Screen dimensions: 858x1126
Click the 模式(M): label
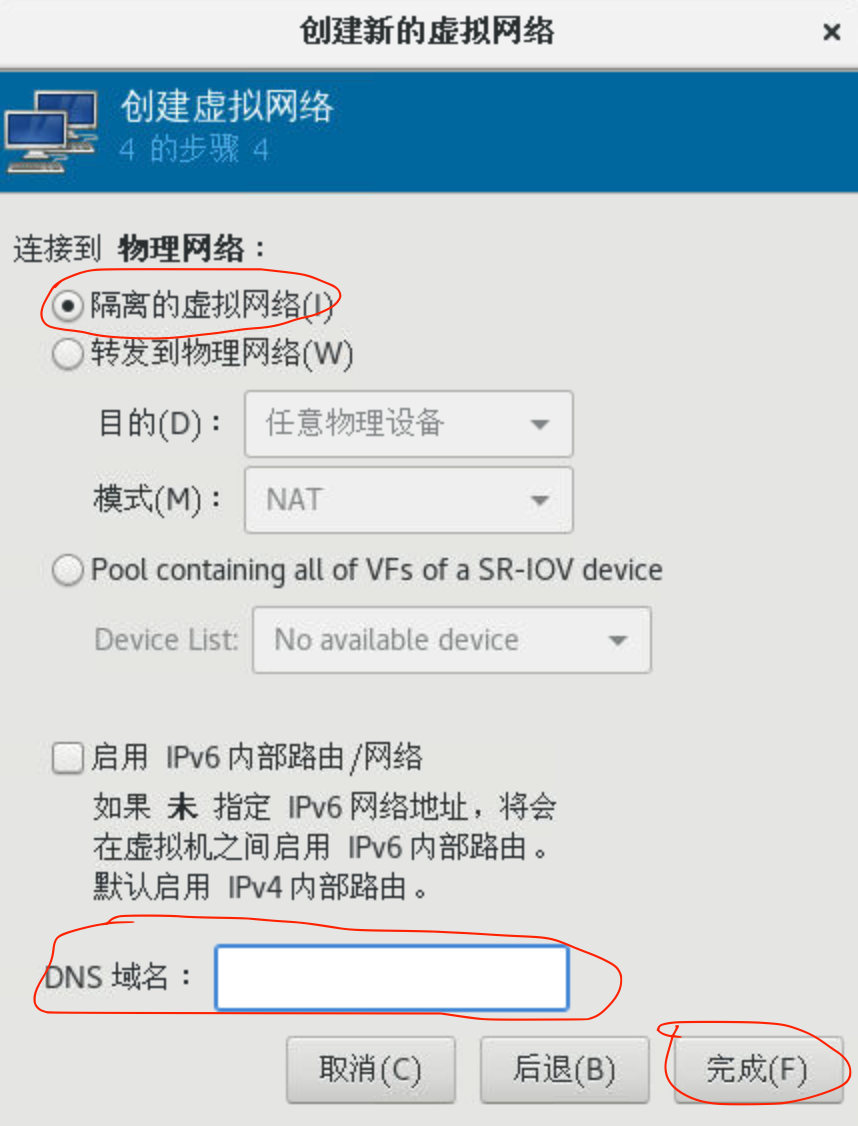click(x=157, y=500)
